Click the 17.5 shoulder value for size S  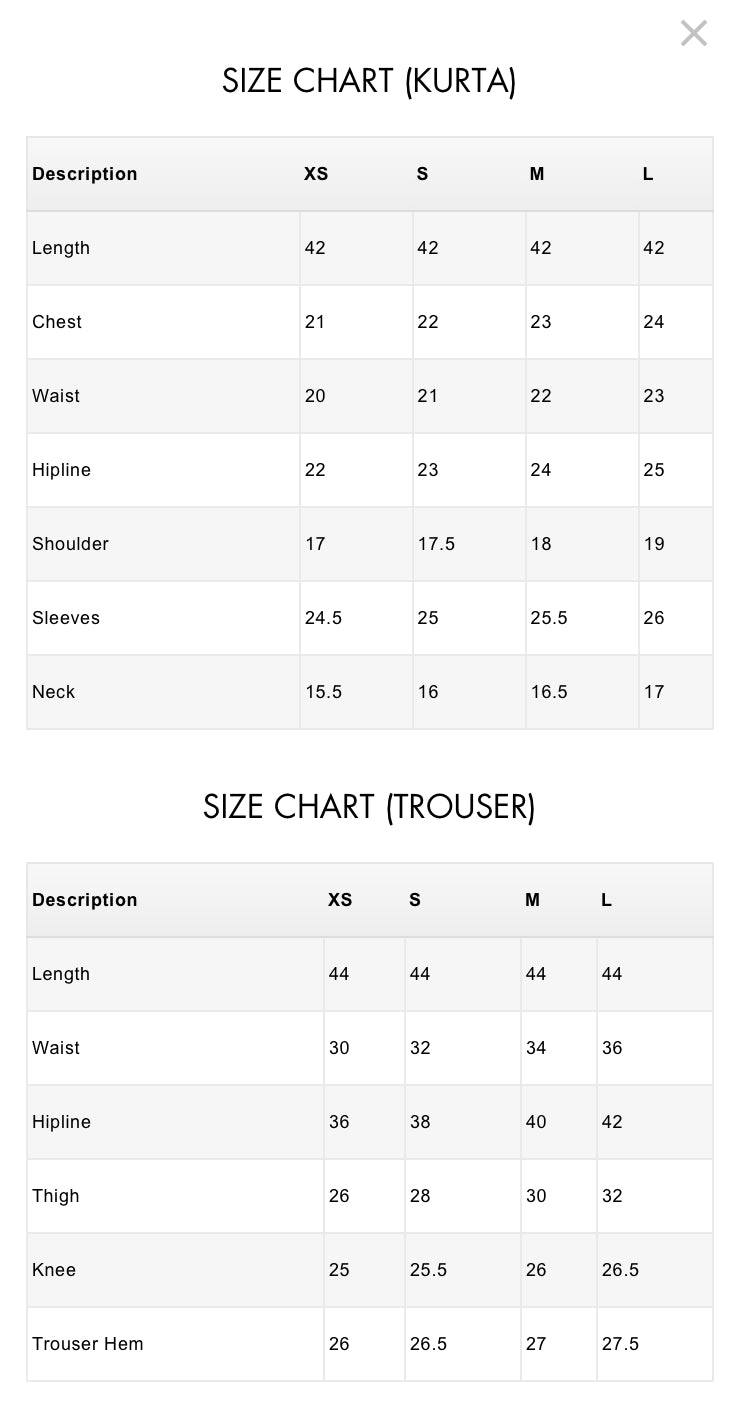pos(437,544)
